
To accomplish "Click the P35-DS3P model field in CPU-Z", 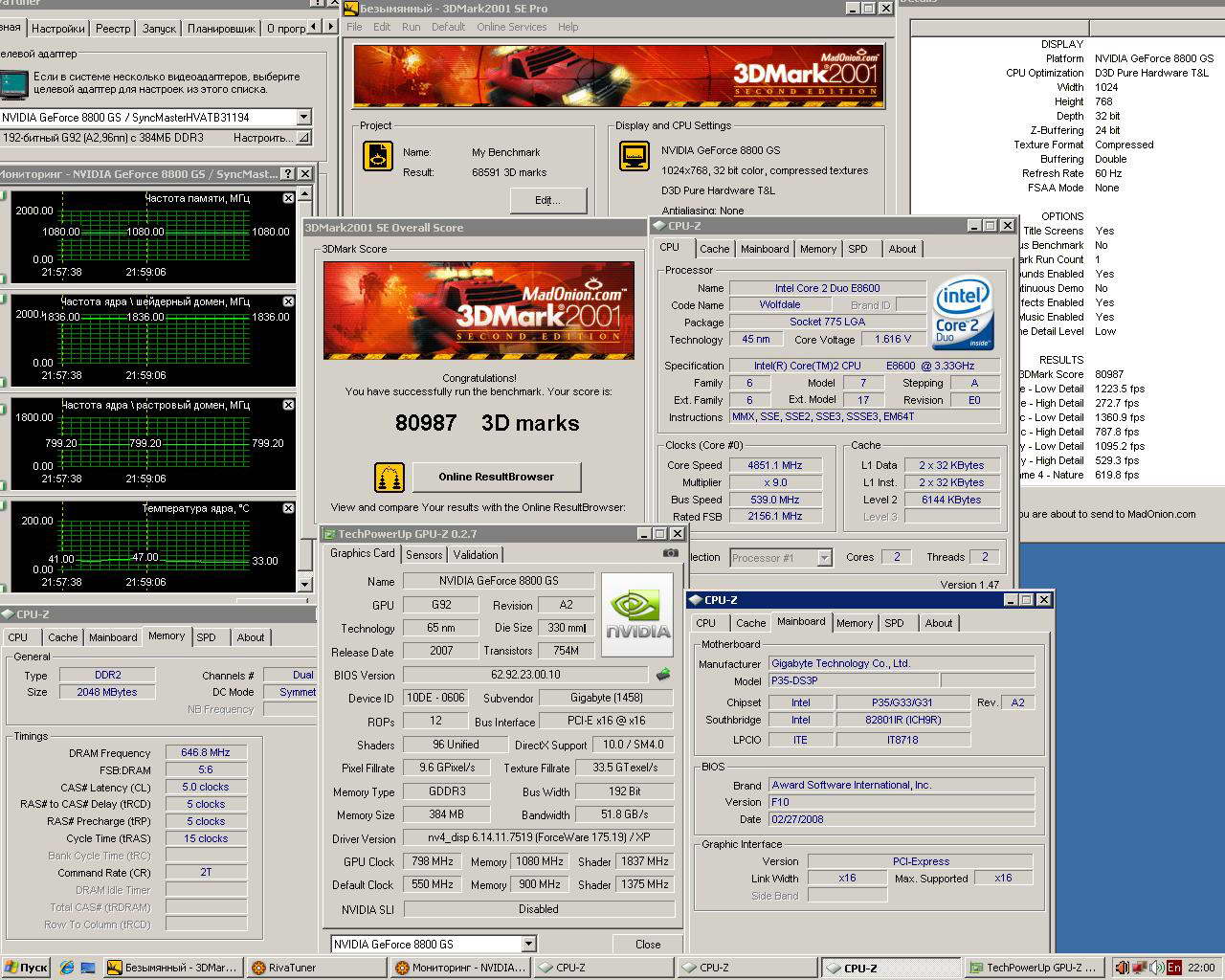I will click(x=854, y=680).
